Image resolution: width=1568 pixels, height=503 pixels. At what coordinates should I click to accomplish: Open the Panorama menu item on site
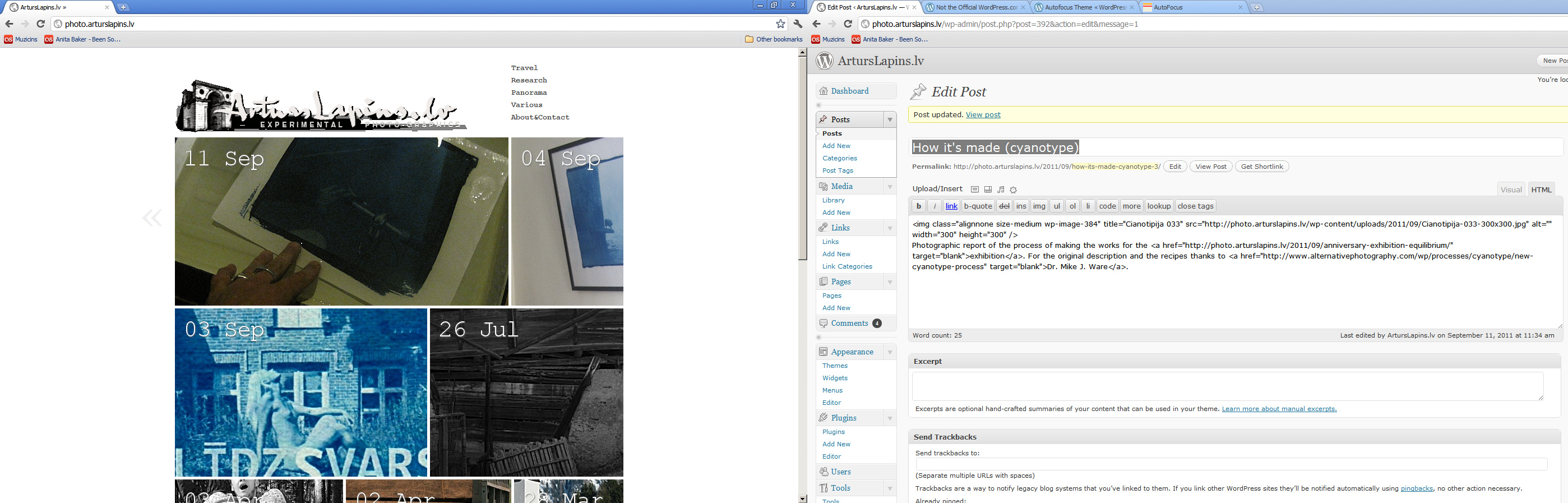tap(528, 93)
